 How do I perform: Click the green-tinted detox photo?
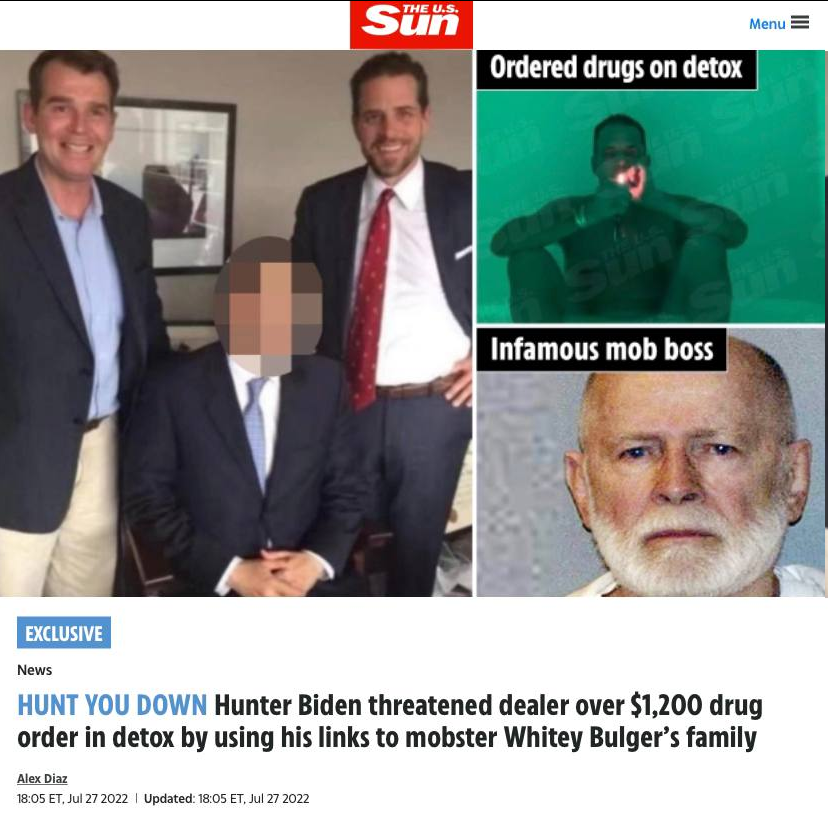[x=651, y=186]
